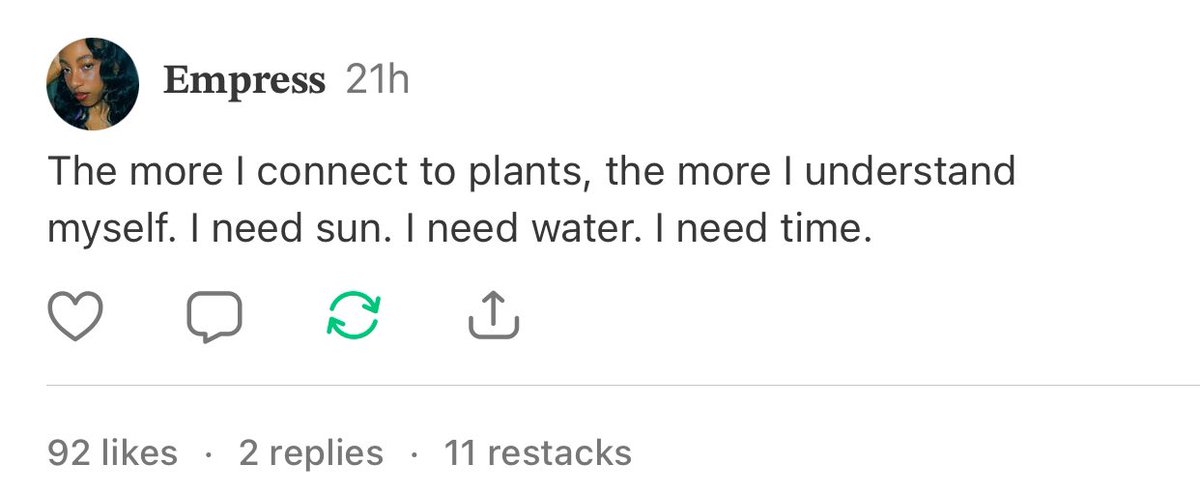1200x494 pixels.
Task: Show the 2 replies
Action: [x=311, y=453]
